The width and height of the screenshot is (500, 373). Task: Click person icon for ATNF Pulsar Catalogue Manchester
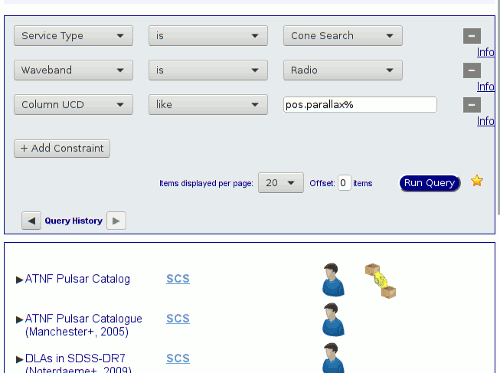[x=333, y=319]
